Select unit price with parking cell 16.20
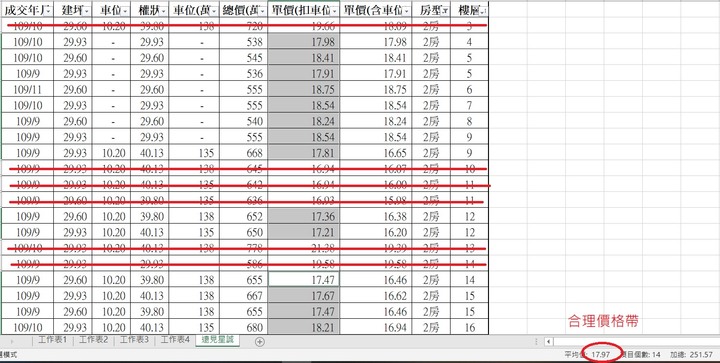 tap(376, 232)
